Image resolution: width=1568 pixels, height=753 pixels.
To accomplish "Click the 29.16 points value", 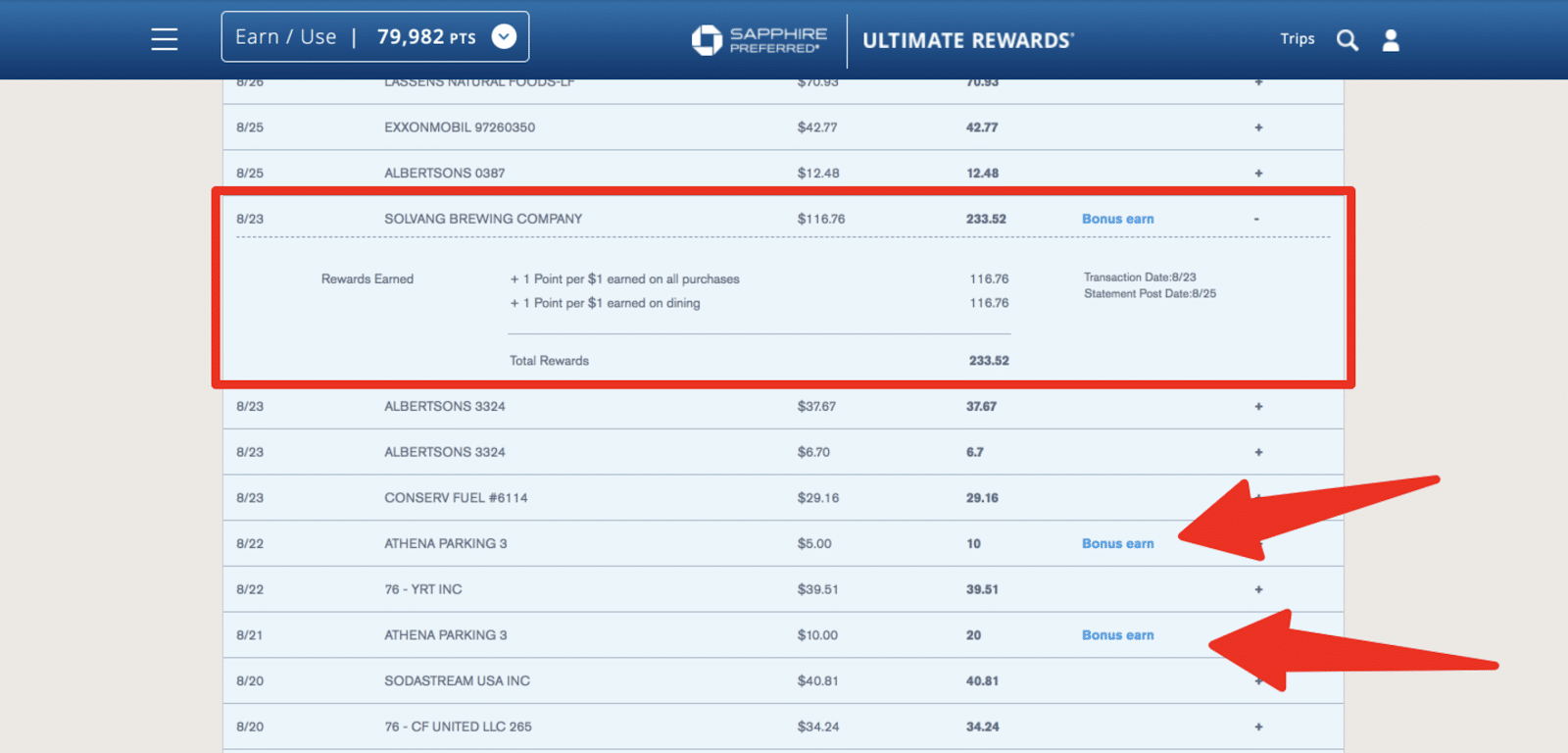I will point(982,498).
